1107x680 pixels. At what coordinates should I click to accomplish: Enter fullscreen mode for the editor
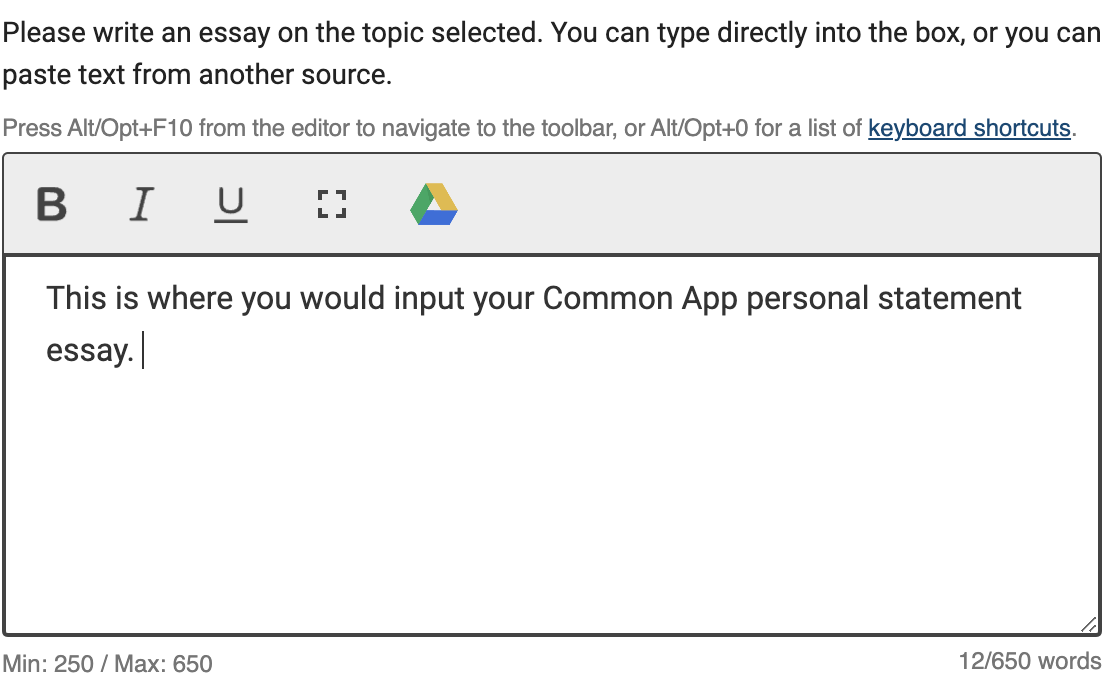point(330,204)
